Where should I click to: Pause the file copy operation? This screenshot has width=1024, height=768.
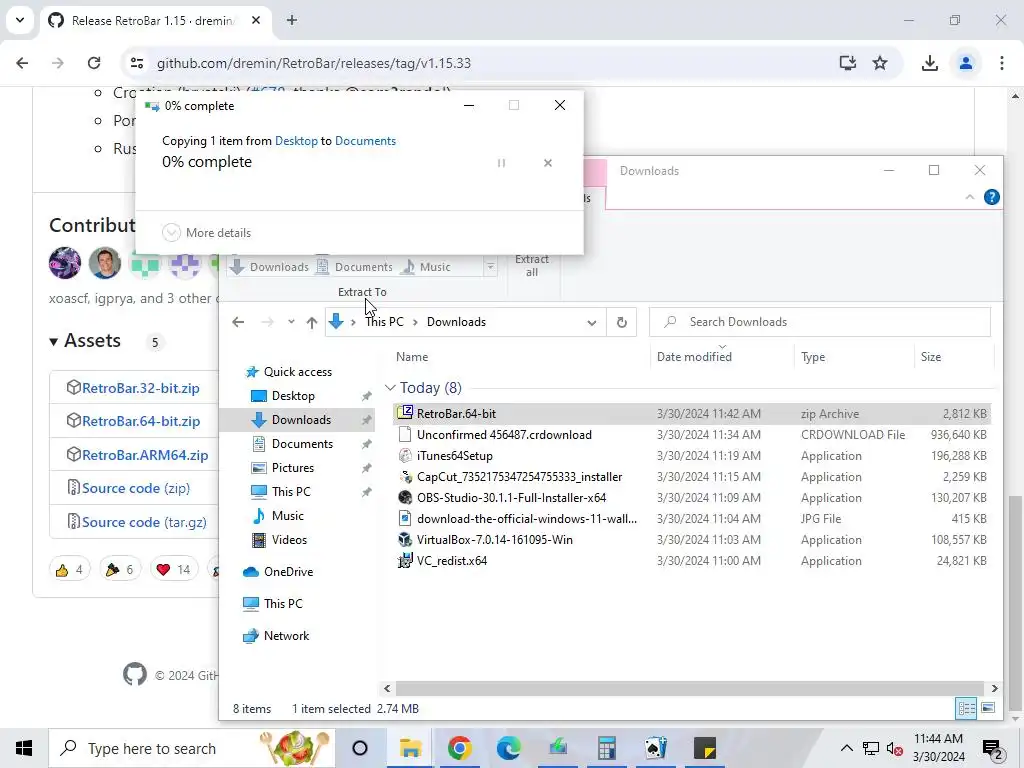501,163
